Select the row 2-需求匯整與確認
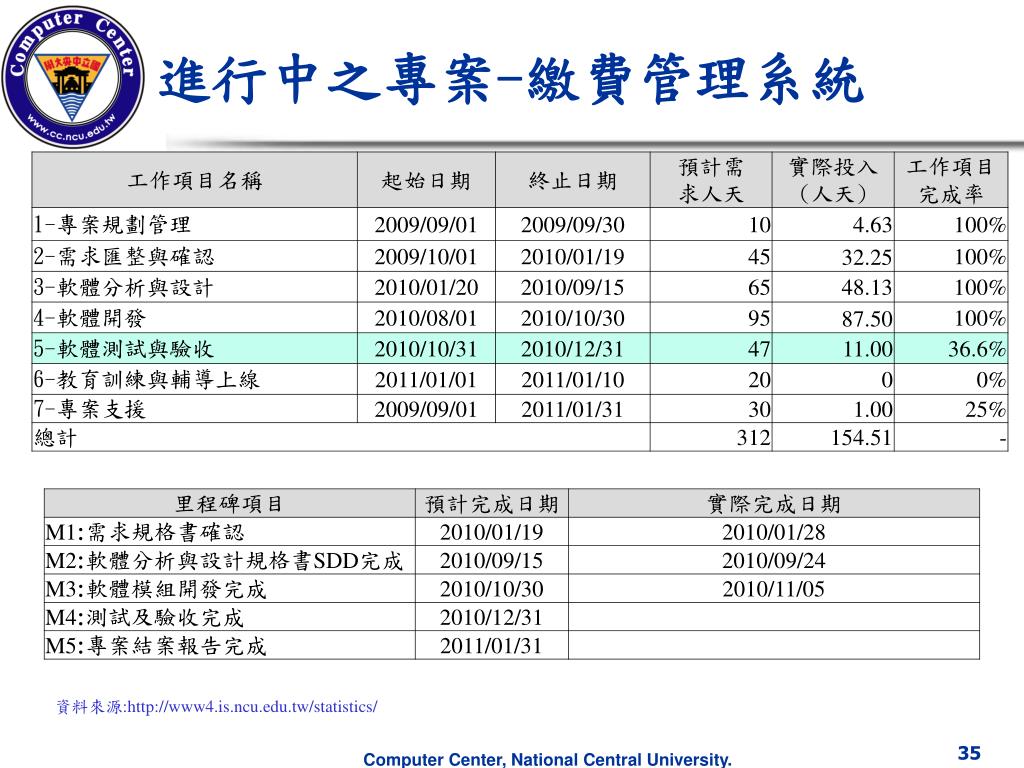The width and height of the screenshot is (1024, 768). point(520,256)
